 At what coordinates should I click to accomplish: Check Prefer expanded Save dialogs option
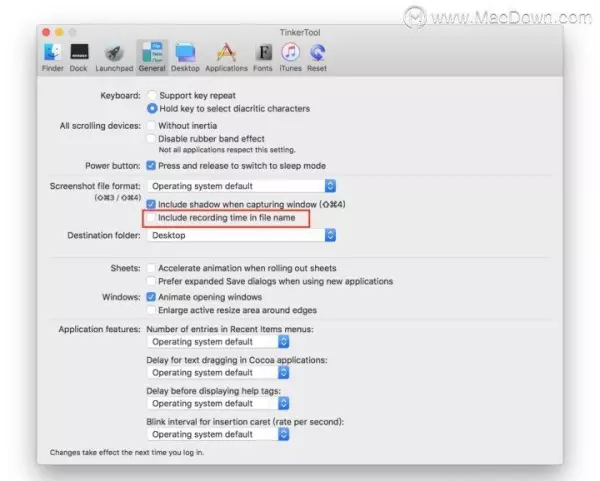pyautogui.click(x=151, y=281)
